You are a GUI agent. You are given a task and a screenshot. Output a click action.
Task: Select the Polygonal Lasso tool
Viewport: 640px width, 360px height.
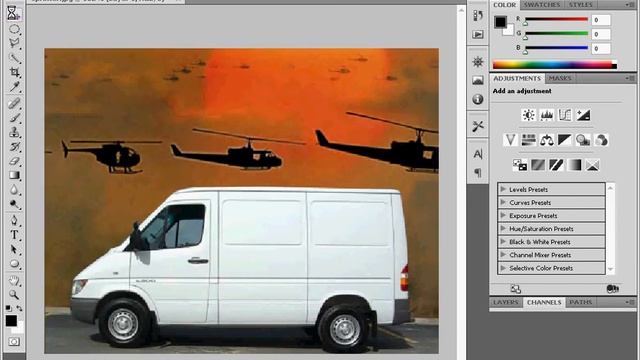pyautogui.click(x=14, y=43)
